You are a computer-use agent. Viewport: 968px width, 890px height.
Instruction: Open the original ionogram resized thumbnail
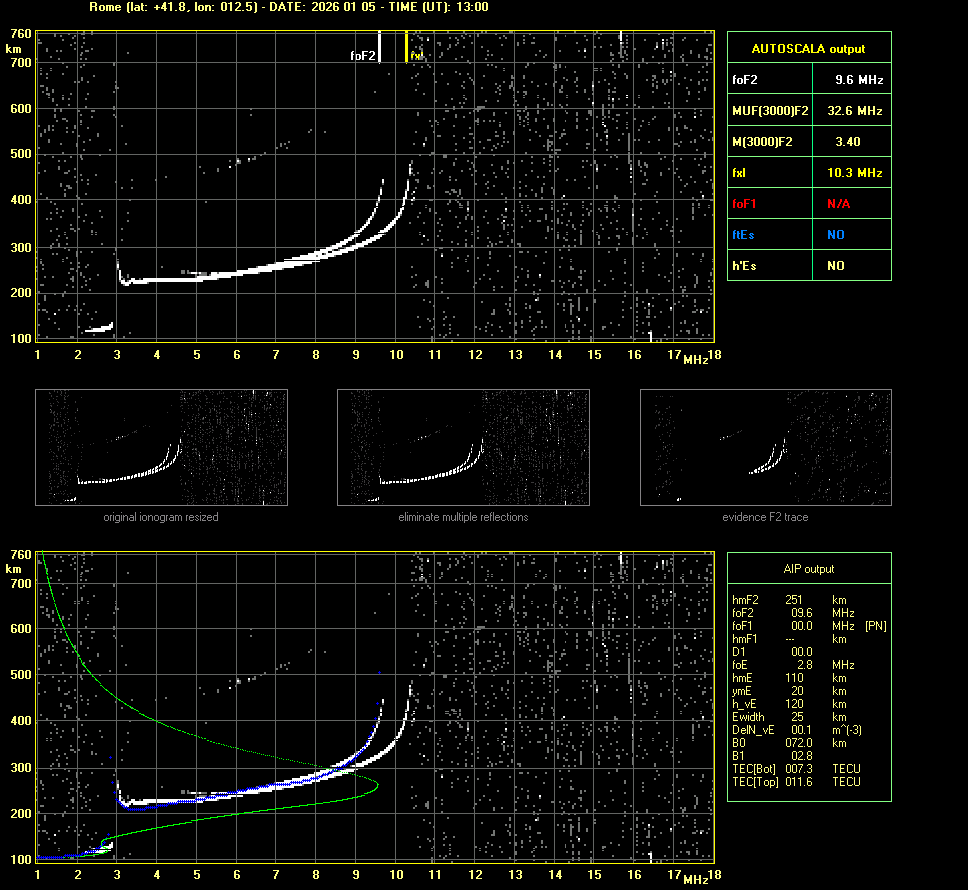161,446
